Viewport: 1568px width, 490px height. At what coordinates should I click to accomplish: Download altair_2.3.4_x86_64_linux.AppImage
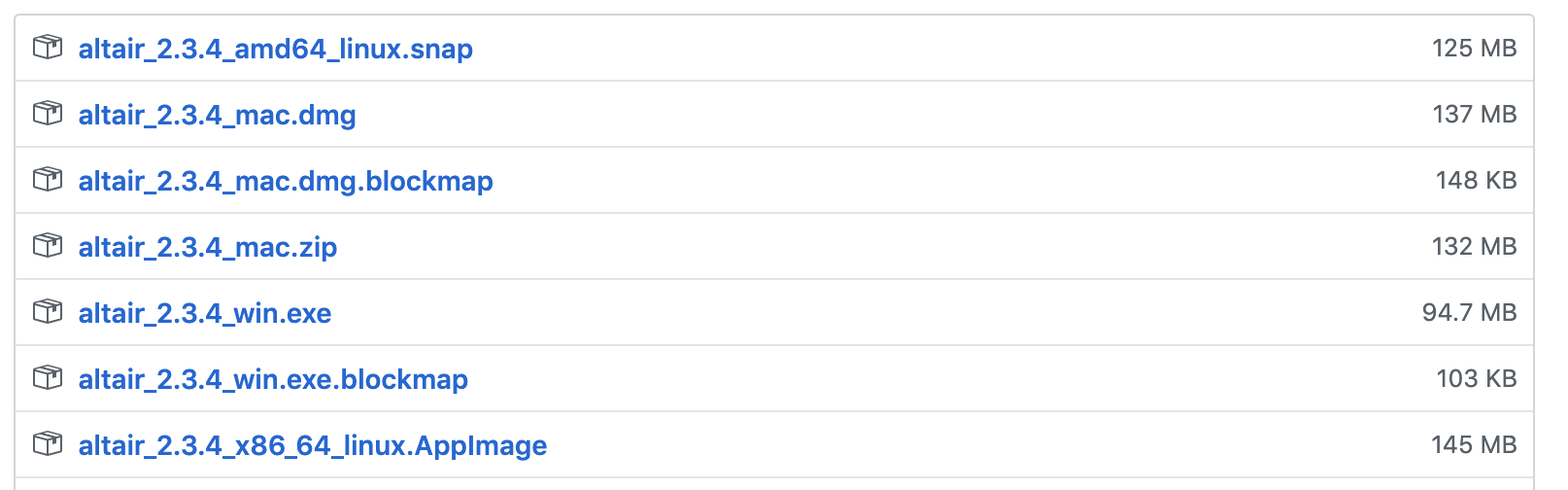pyautogui.click(x=313, y=445)
